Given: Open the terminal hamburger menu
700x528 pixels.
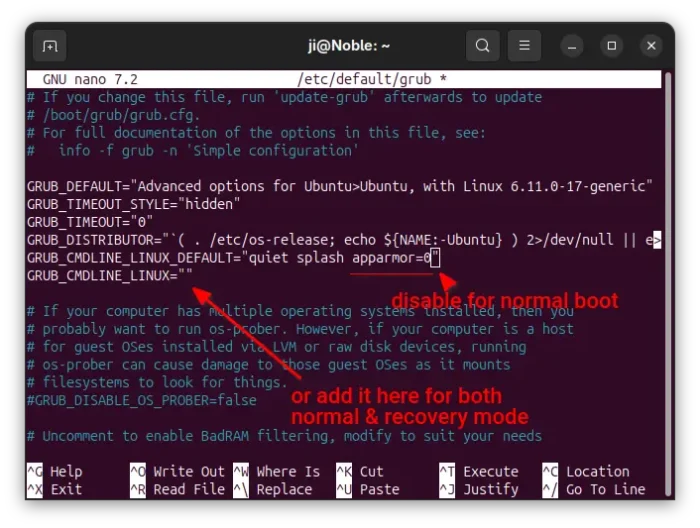Looking at the screenshot, I should [523, 46].
